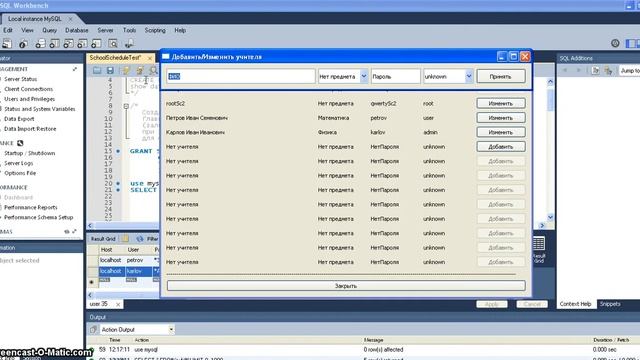Screen dimensions: 640x360
Task: Click the Filter icon in the Result Grid bar
Action: (x=140, y=239)
